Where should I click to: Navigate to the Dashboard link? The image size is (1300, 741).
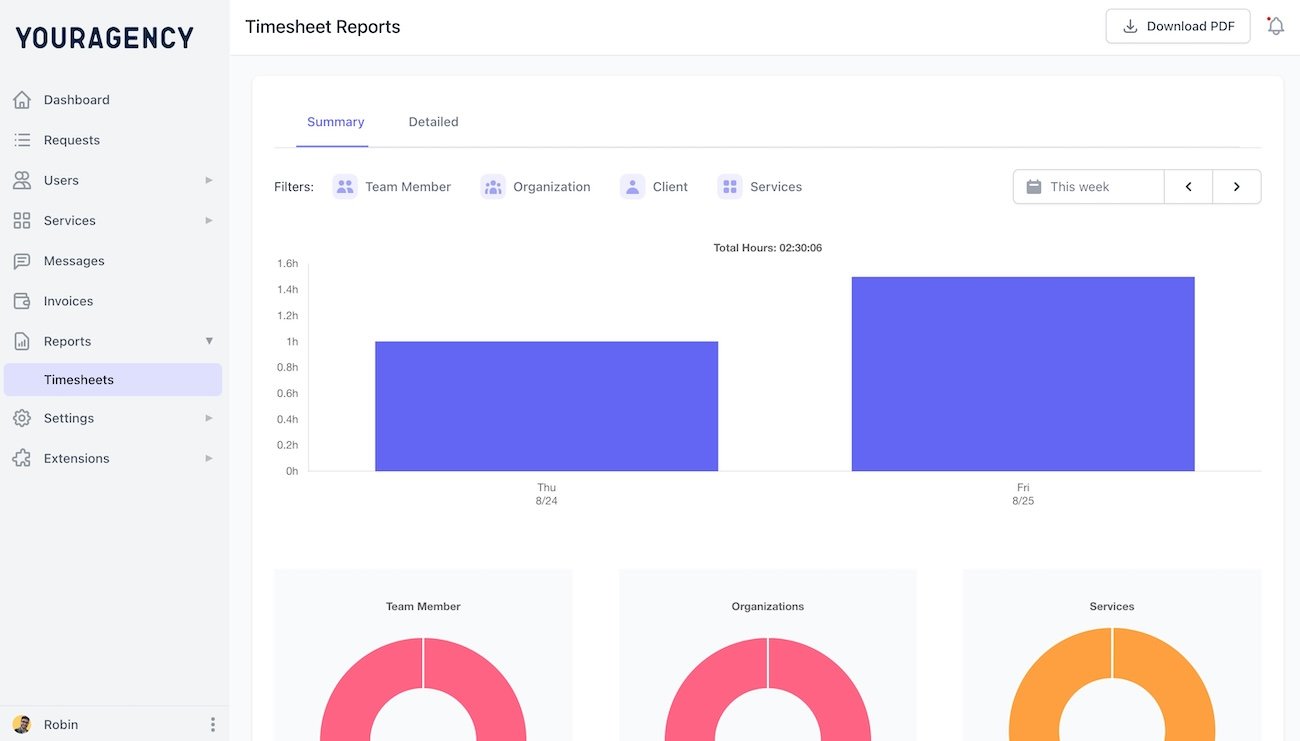[76, 99]
